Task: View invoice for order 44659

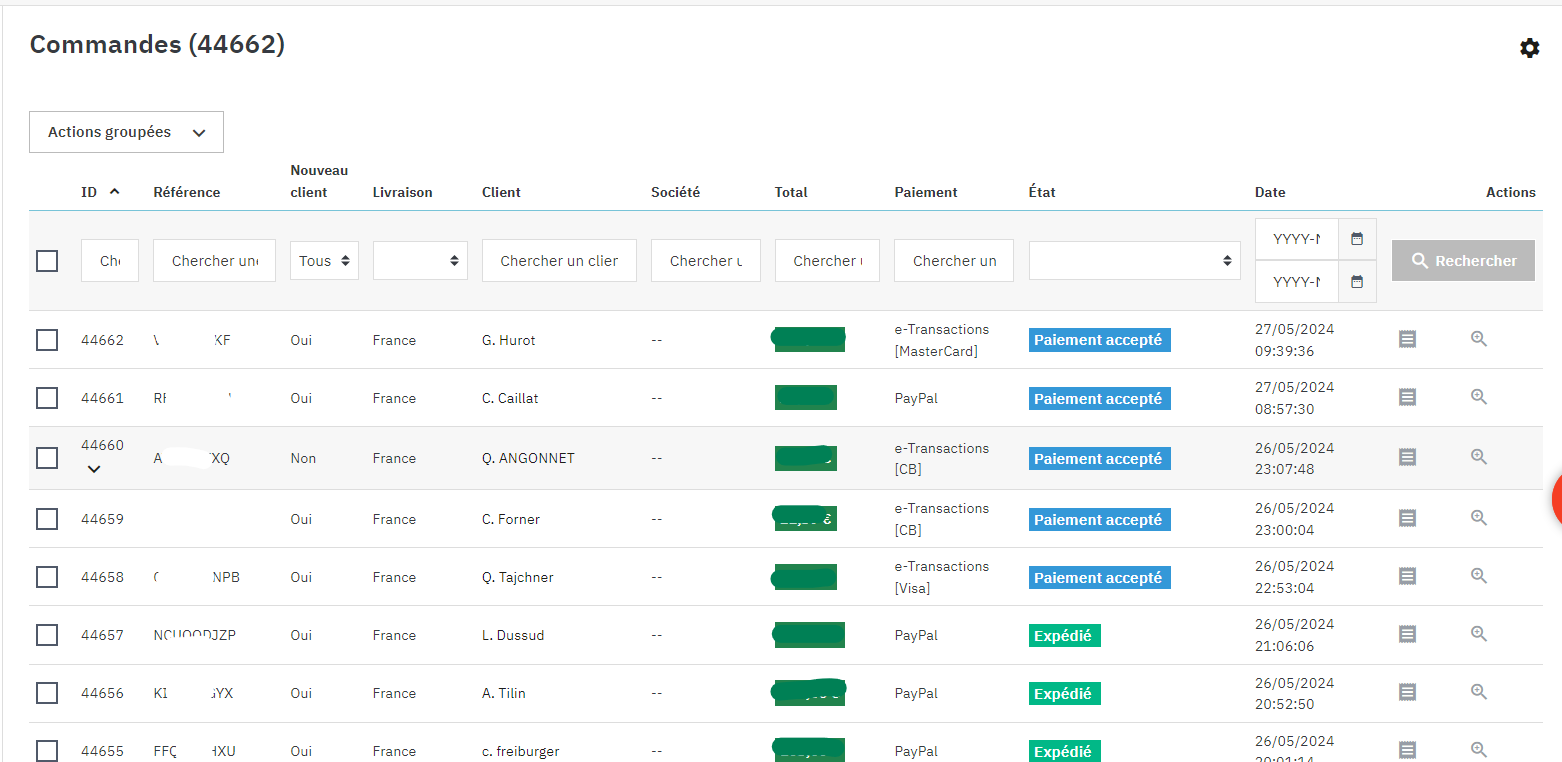Action: pyautogui.click(x=1407, y=518)
